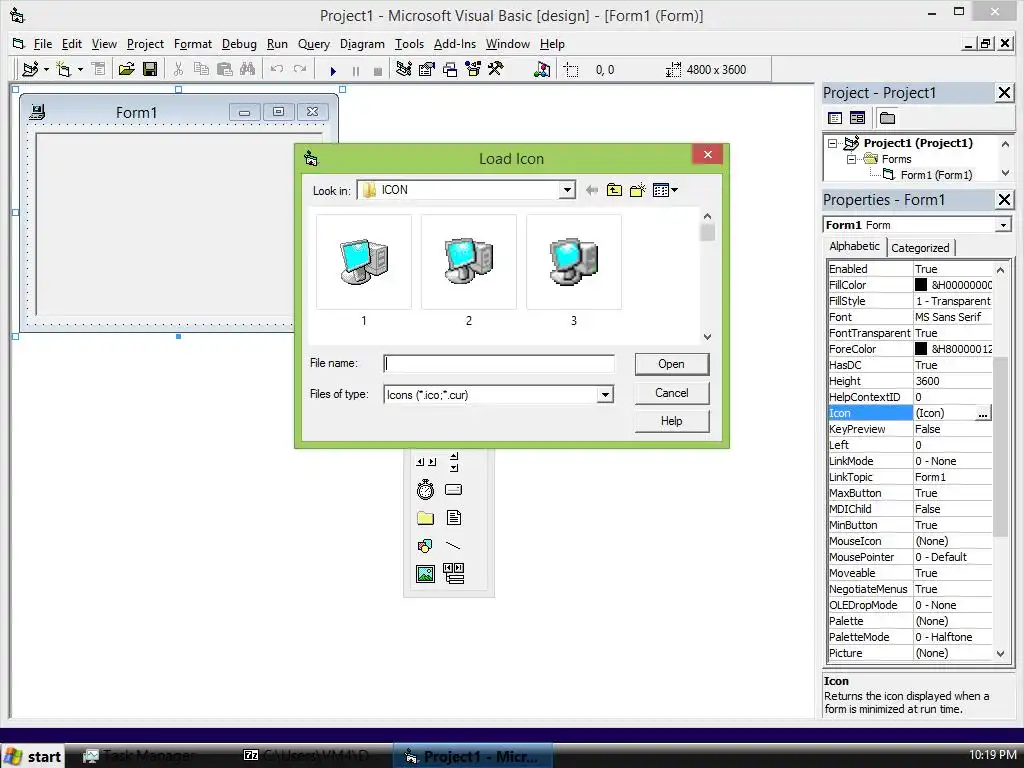The image size is (1024, 768).
Task: Click View Object icon in Project panel
Action: (x=857, y=118)
